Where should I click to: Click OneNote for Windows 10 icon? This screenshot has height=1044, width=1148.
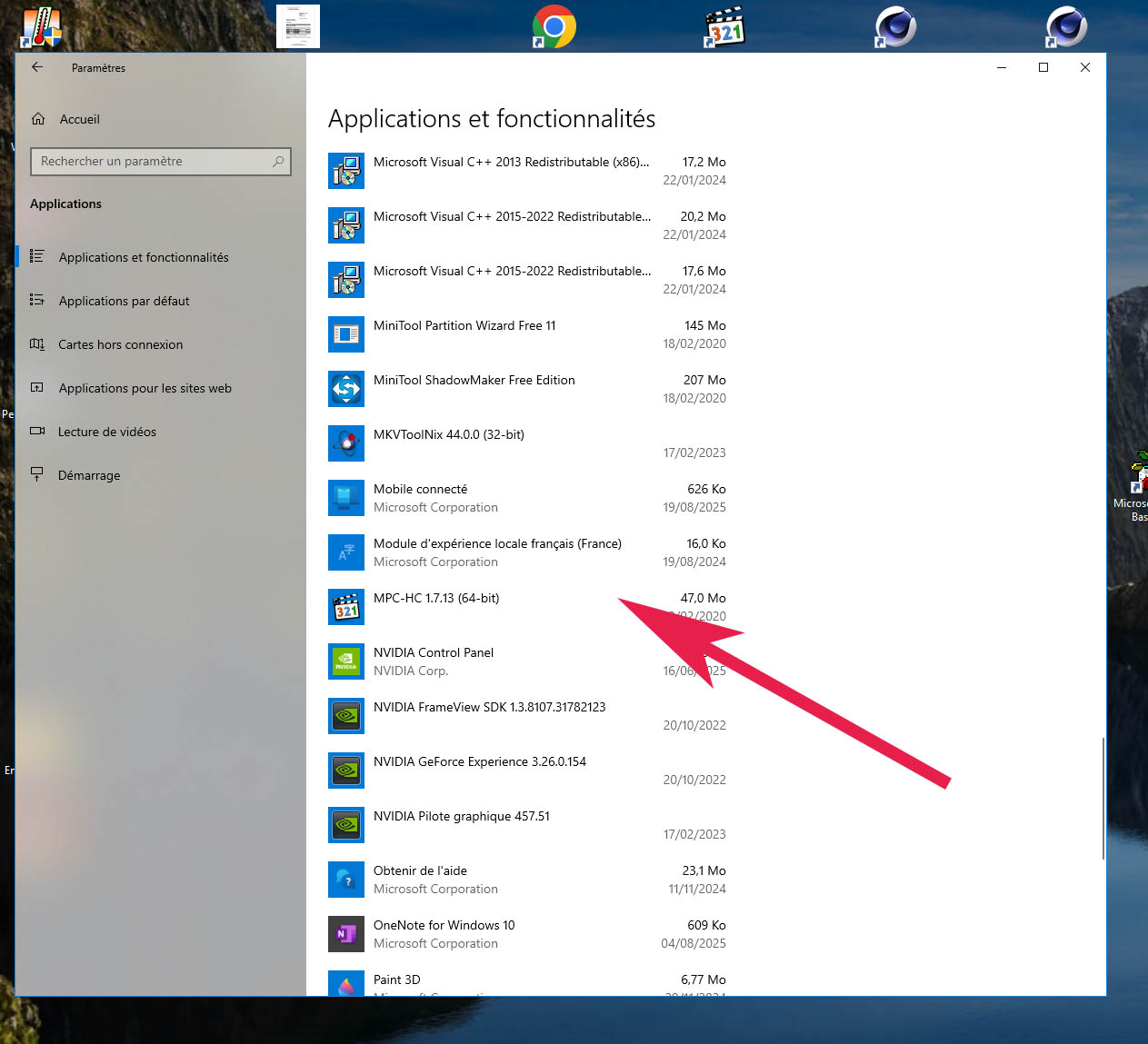click(346, 934)
